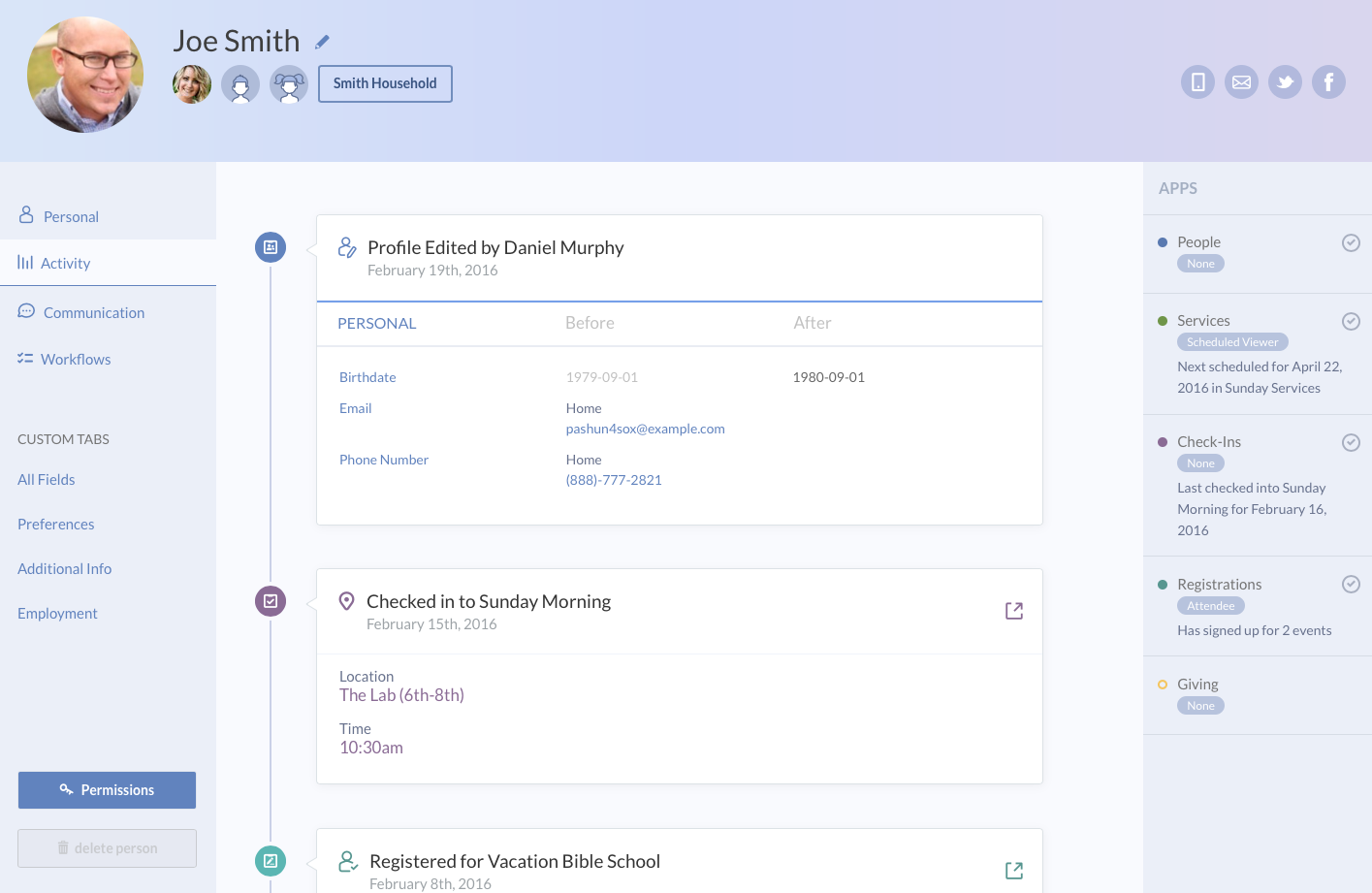Select the Preferences custom tab

[x=55, y=524]
